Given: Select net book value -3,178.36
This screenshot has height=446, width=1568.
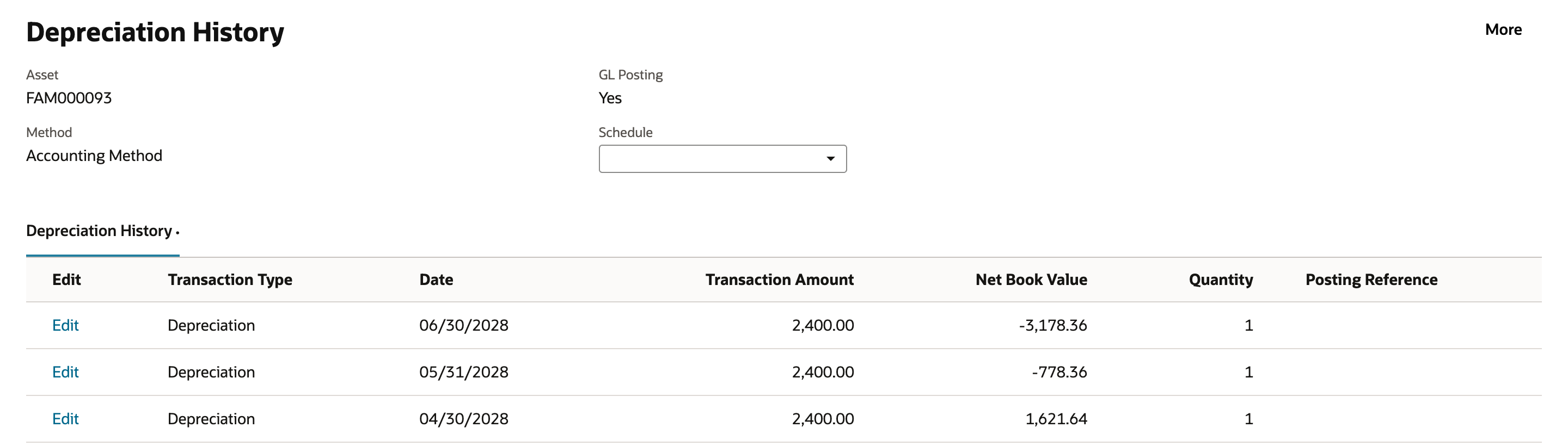Looking at the screenshot, I should 1053,325.
